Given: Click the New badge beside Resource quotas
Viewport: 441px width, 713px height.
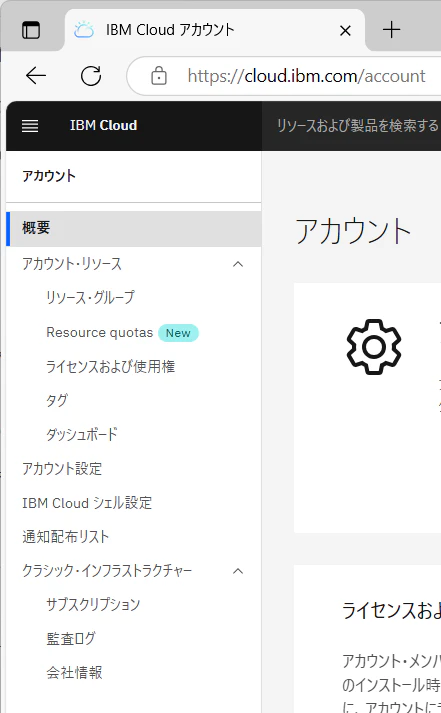Looking at the screenshot, I should point(178,333).
